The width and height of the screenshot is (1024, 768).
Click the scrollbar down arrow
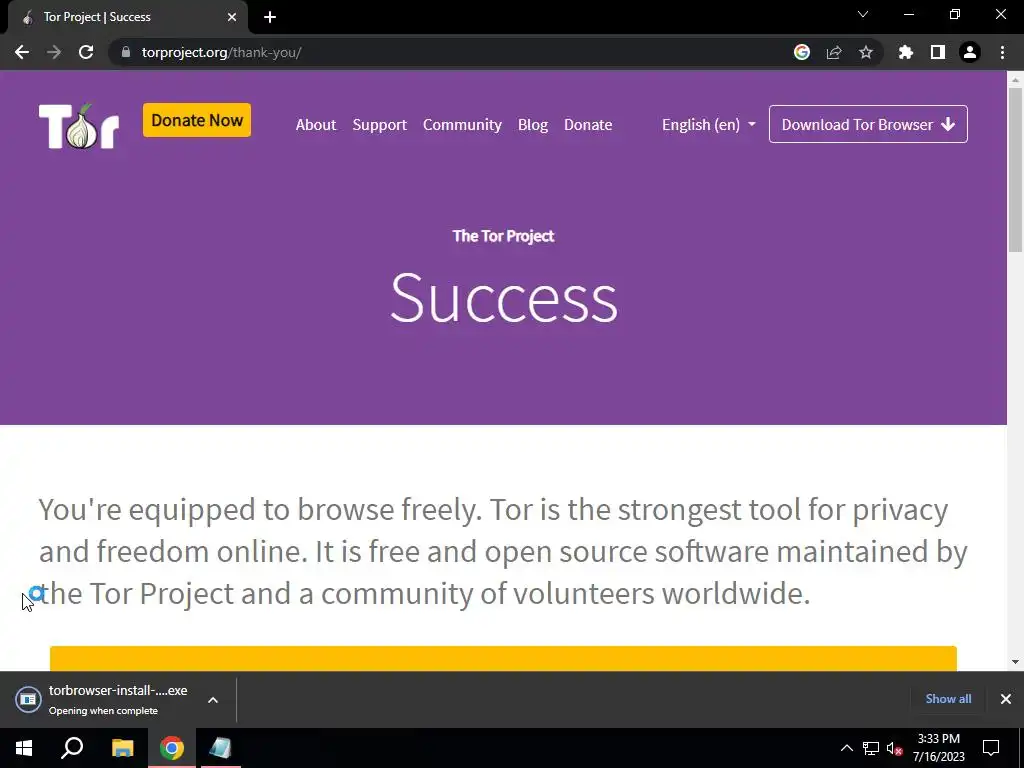click(1015, 662)
